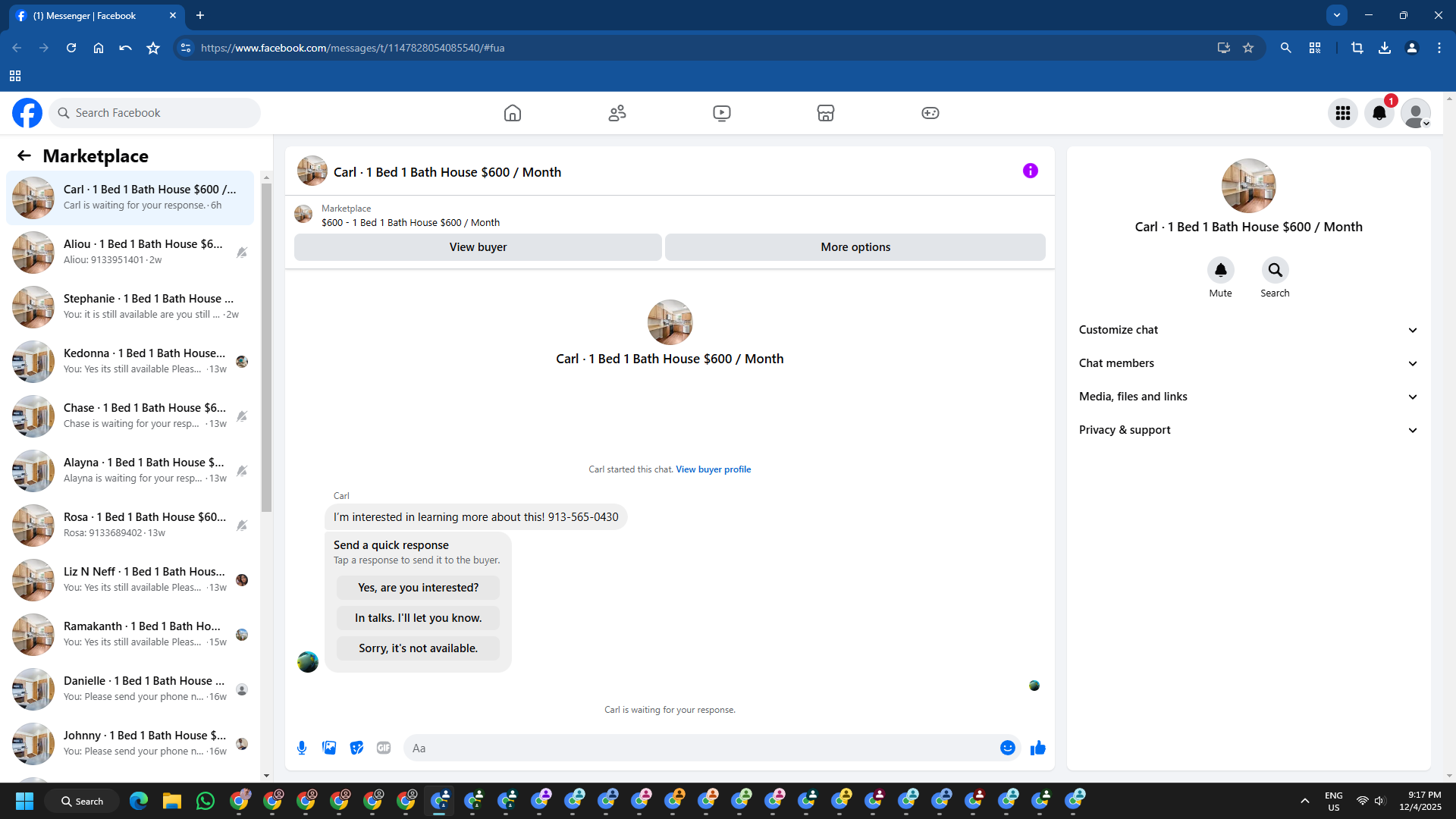Viewport: 1456px width, 819px height.
Task: Open the Facebook Home tab
Action: (513, 113)
